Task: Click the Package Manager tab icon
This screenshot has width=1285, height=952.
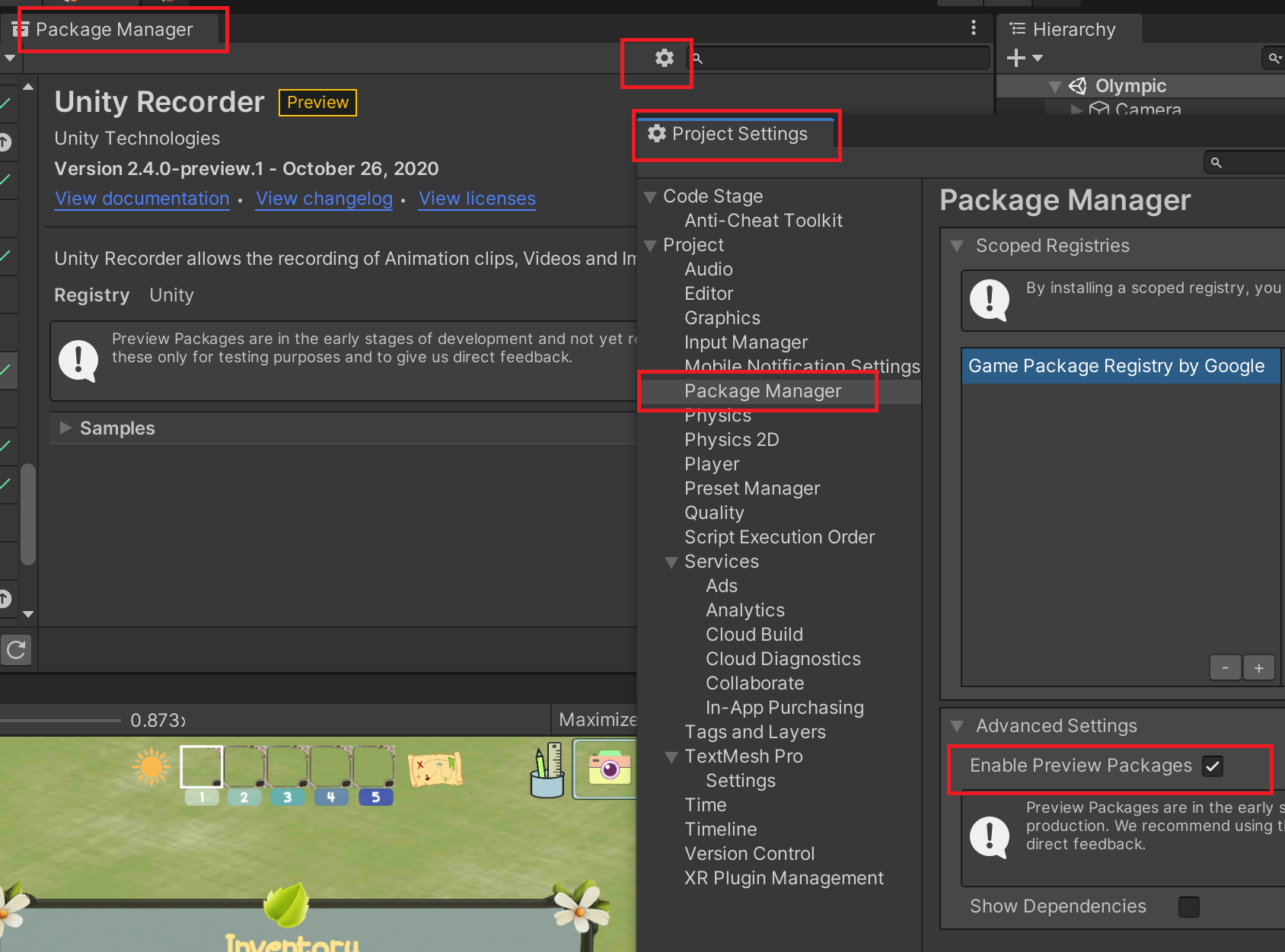Action: point(21,29)
